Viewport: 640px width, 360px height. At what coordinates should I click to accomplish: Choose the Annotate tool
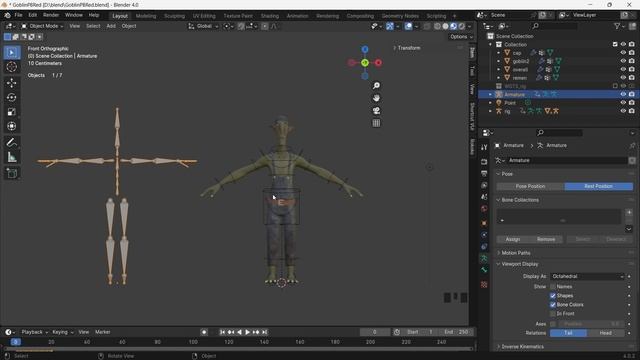[x=12, y=142]
